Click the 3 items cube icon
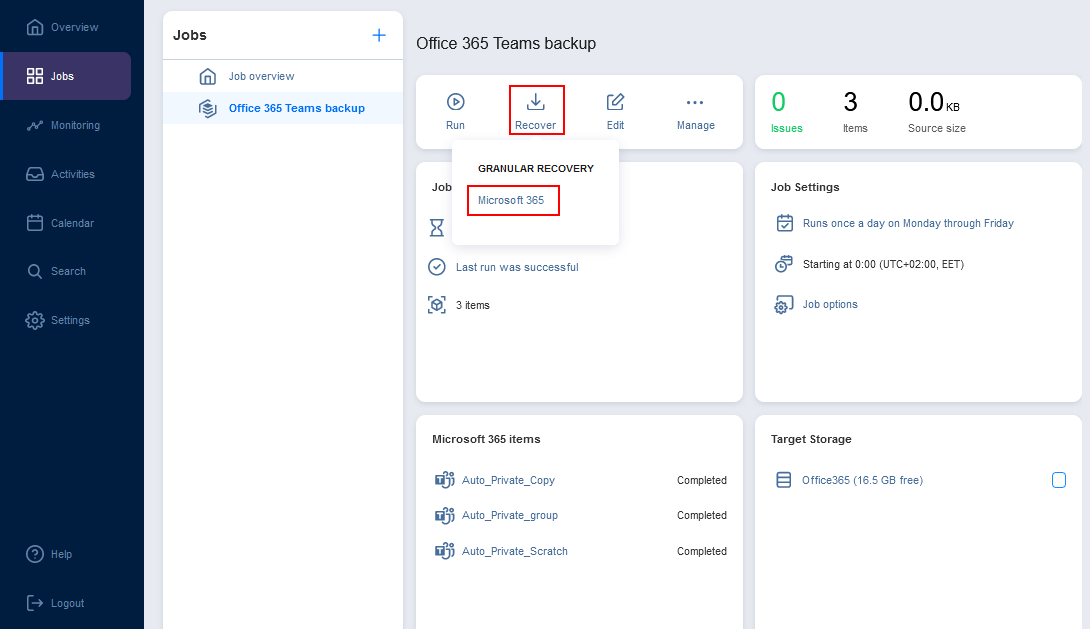Viewport: 1090px width, 629px height. [x=437, y=305]
